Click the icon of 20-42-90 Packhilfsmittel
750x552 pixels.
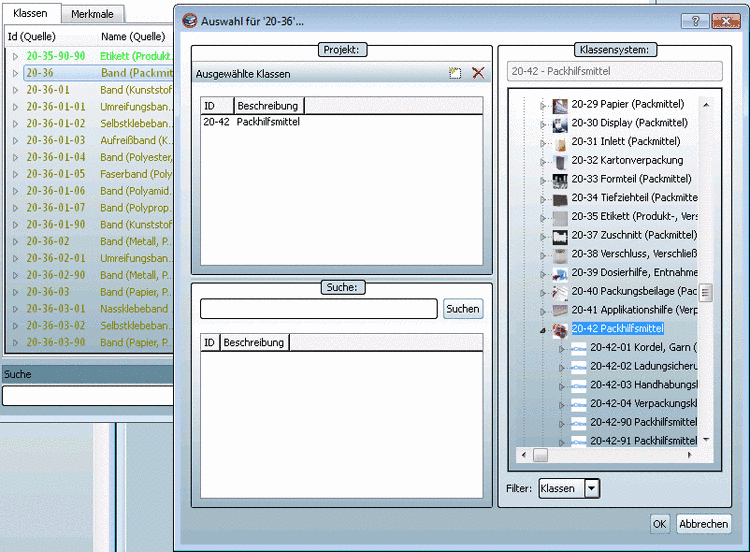point(579,423)
